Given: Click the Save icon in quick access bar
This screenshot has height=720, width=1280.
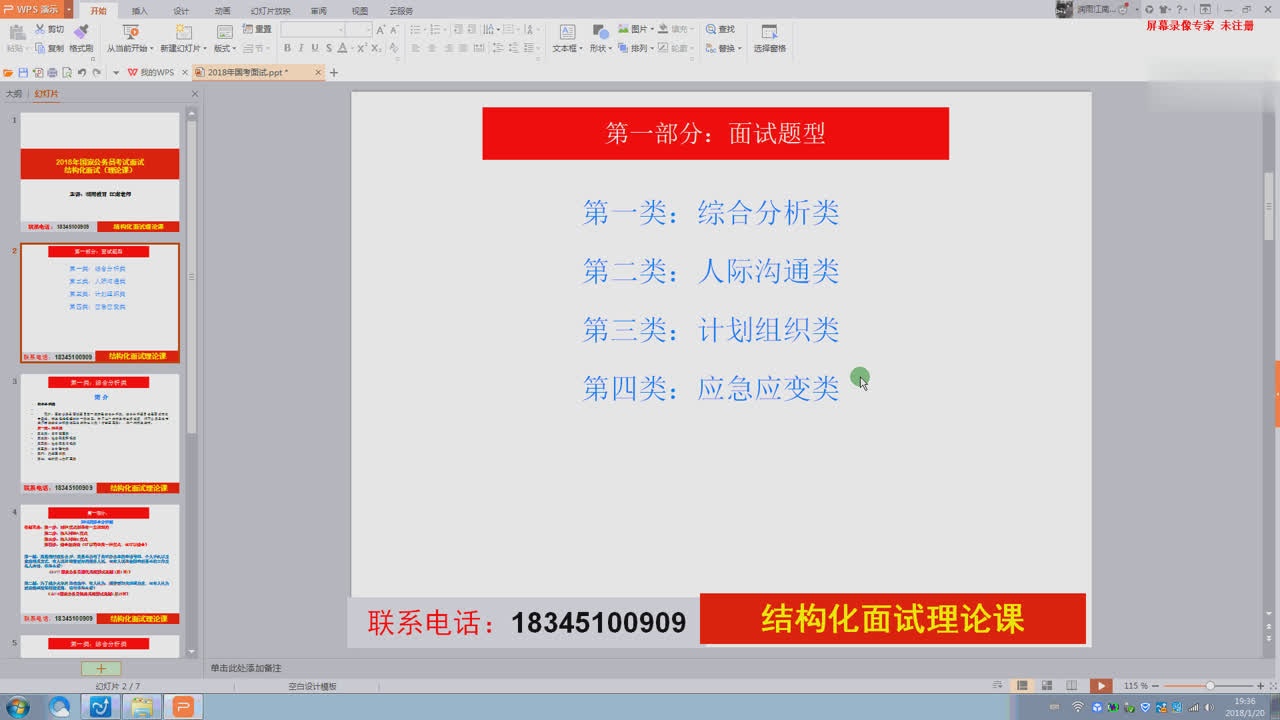Looking at the screenshot, I should pos(23,72).
